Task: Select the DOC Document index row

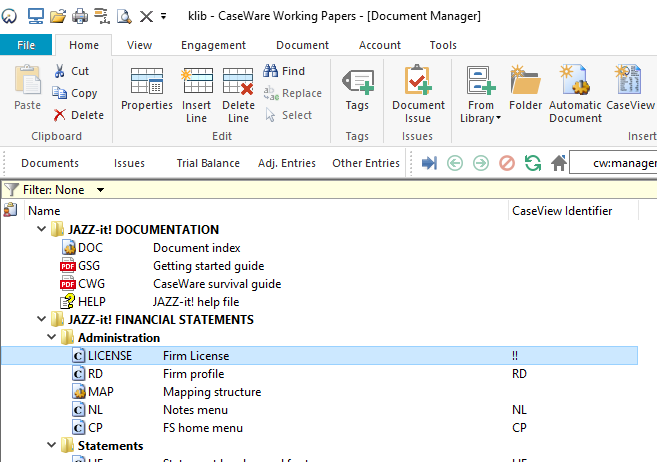Action: point(319,248)
